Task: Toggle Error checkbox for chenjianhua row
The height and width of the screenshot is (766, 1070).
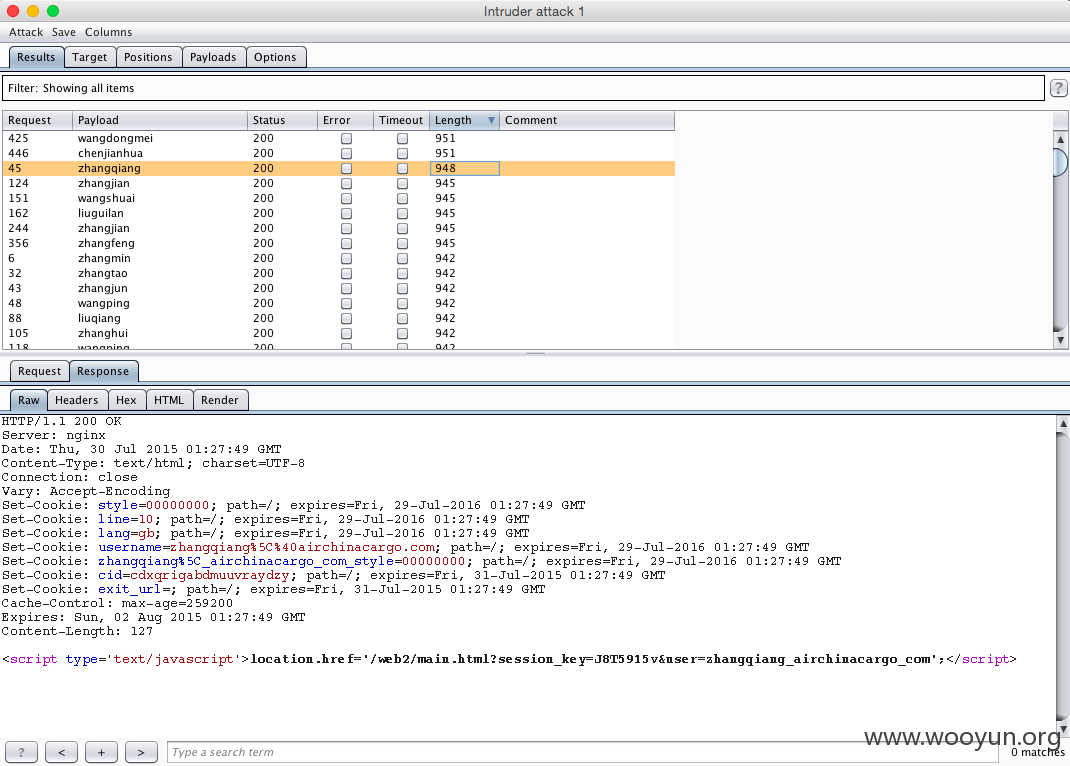Action: coord(347,153)
